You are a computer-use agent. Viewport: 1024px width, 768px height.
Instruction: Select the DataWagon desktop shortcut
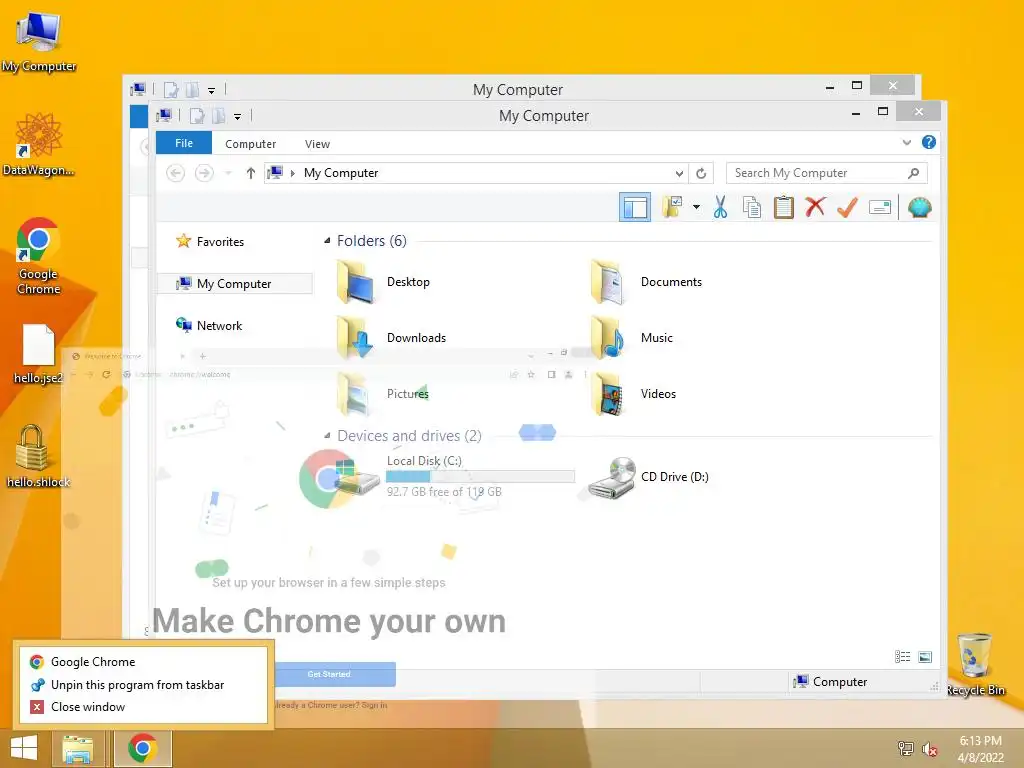point(39,144)
